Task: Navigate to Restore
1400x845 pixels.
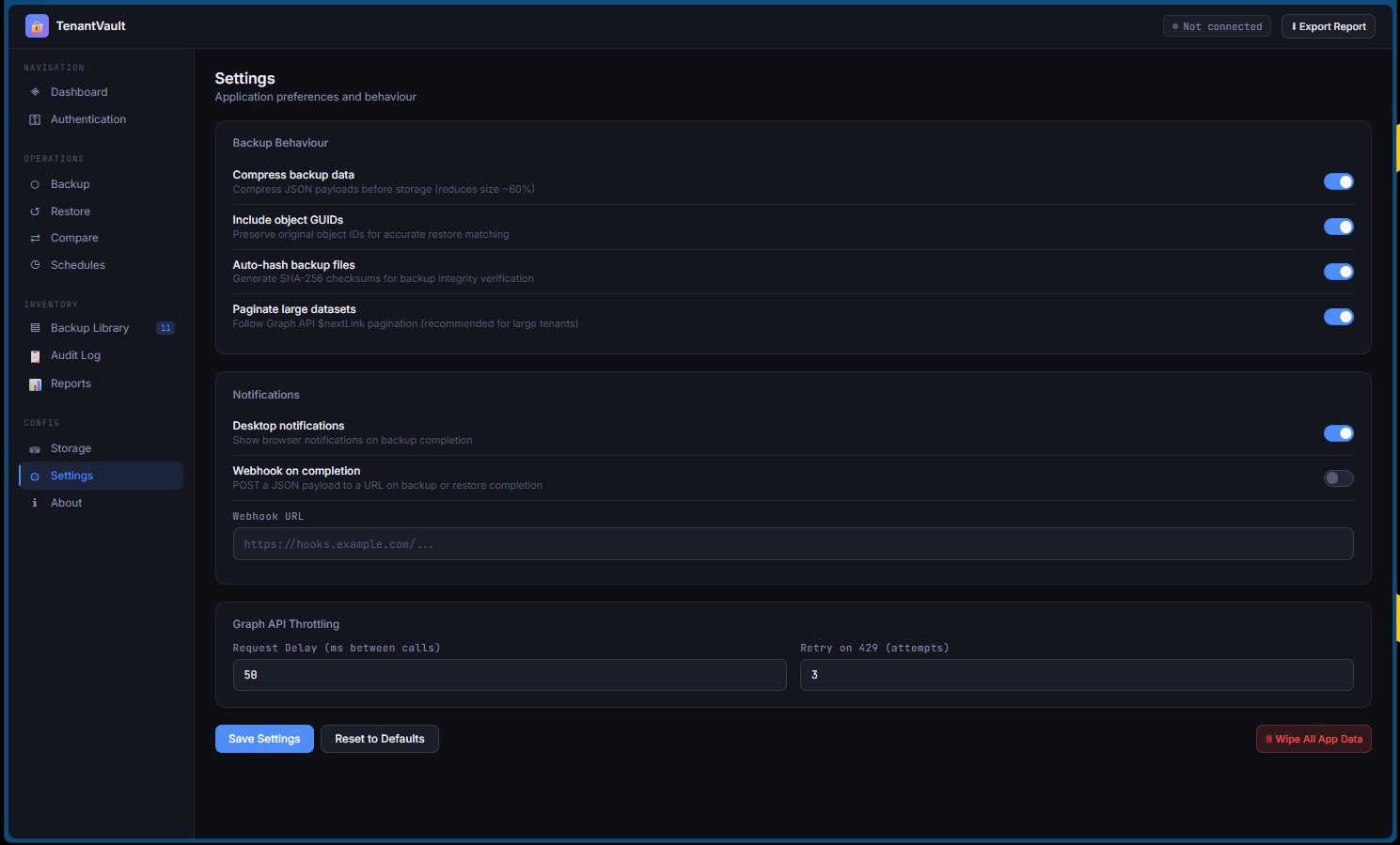Action: 101,211
